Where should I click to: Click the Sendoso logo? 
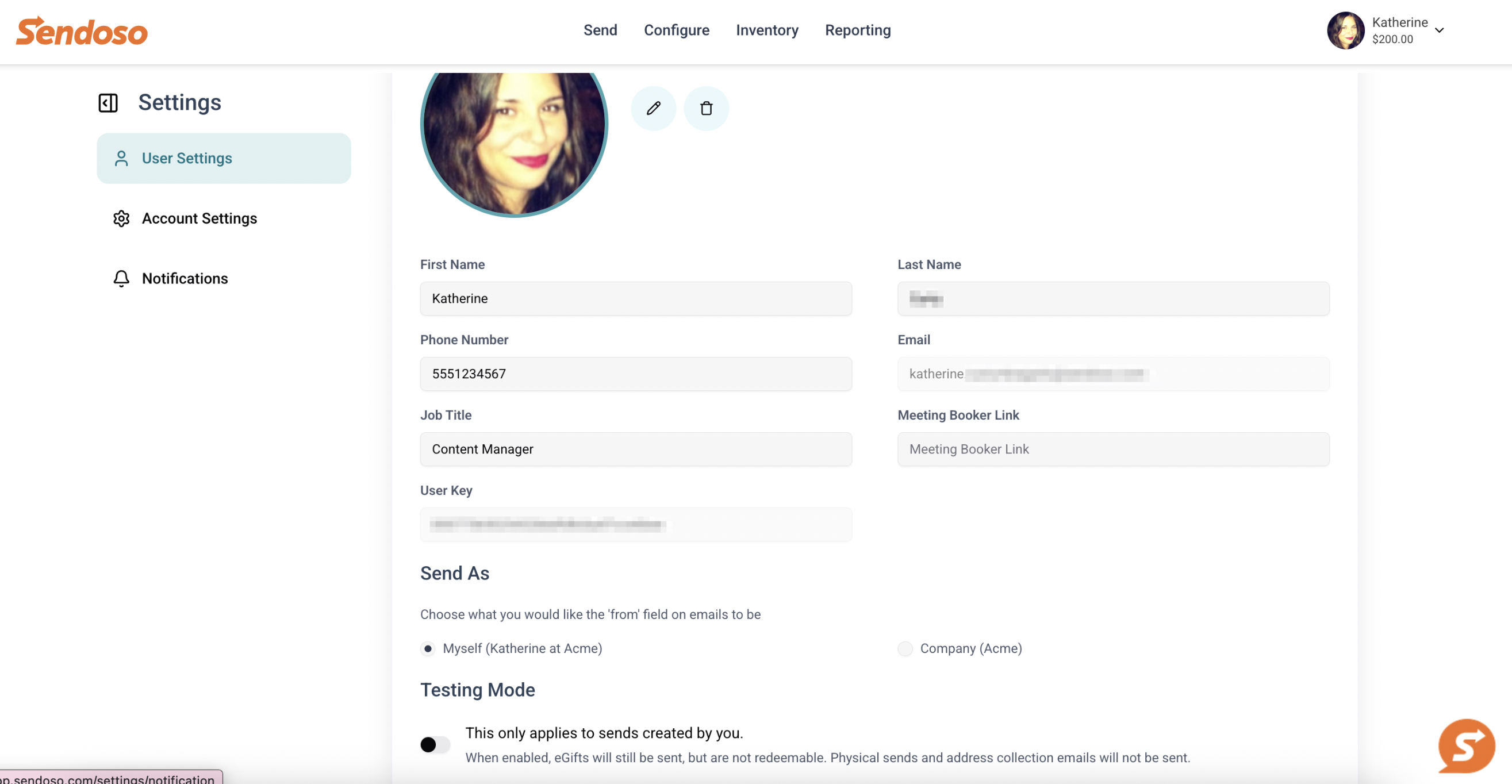tap(82, 31)
